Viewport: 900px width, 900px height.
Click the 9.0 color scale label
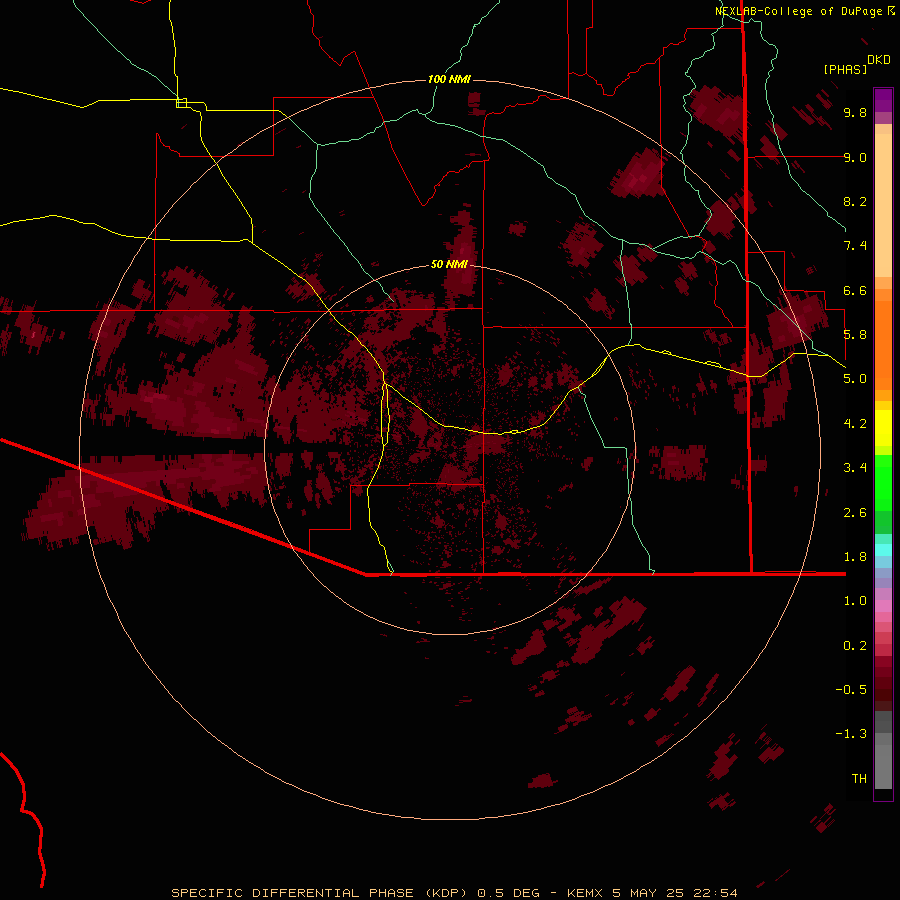pyautogui.click(x=855, y=157)
